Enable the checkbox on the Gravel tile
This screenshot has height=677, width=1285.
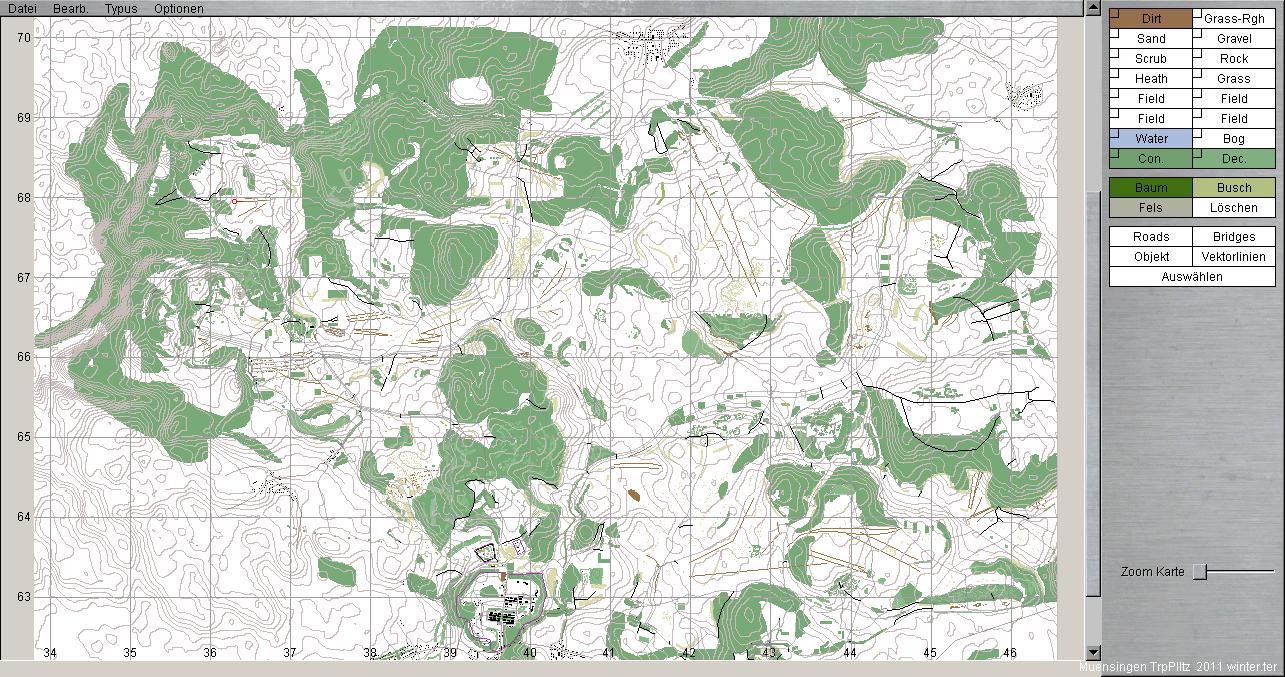[1197, 33]
